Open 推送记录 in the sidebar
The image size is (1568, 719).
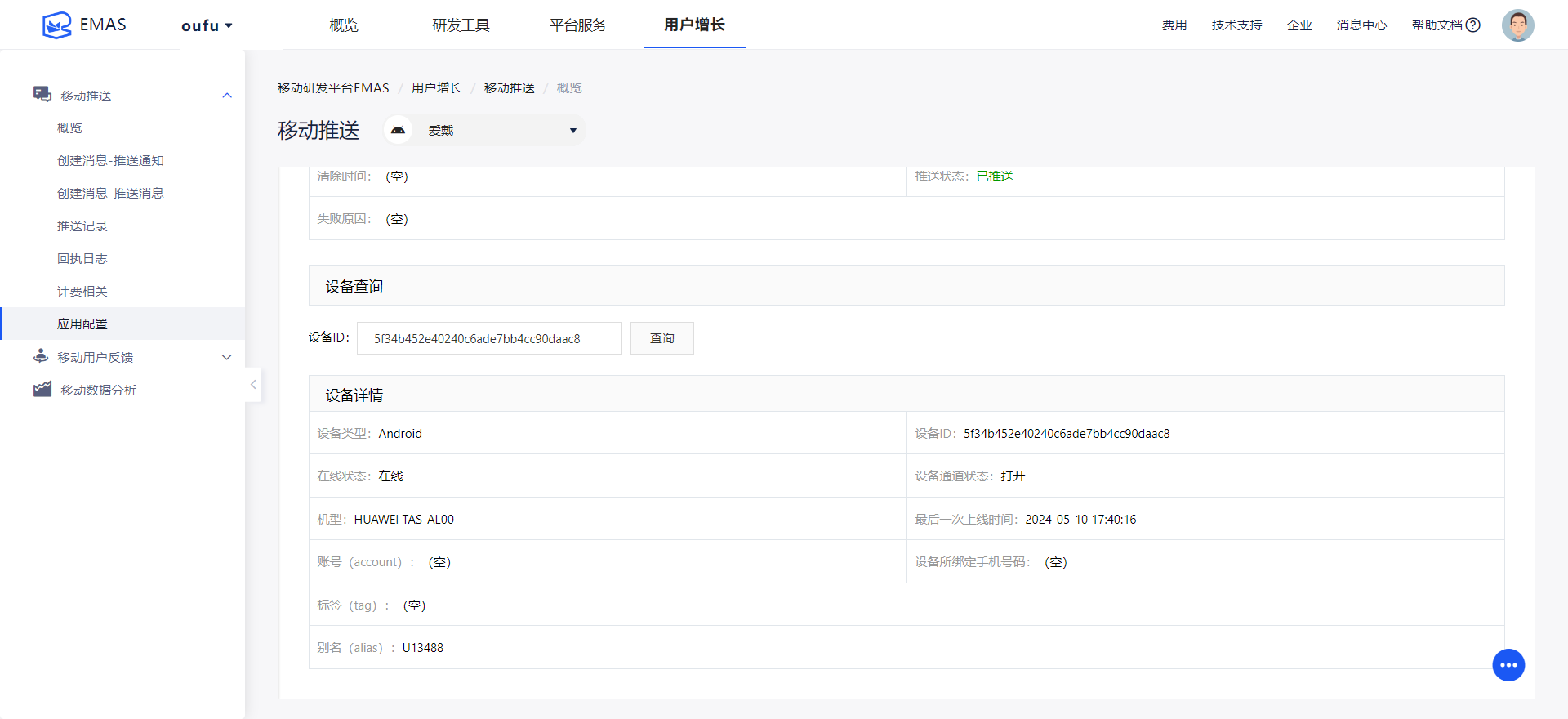[x=82, y=226]
